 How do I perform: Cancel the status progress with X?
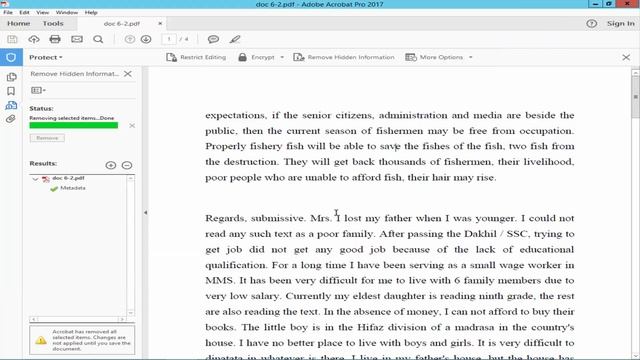(132, 126)
